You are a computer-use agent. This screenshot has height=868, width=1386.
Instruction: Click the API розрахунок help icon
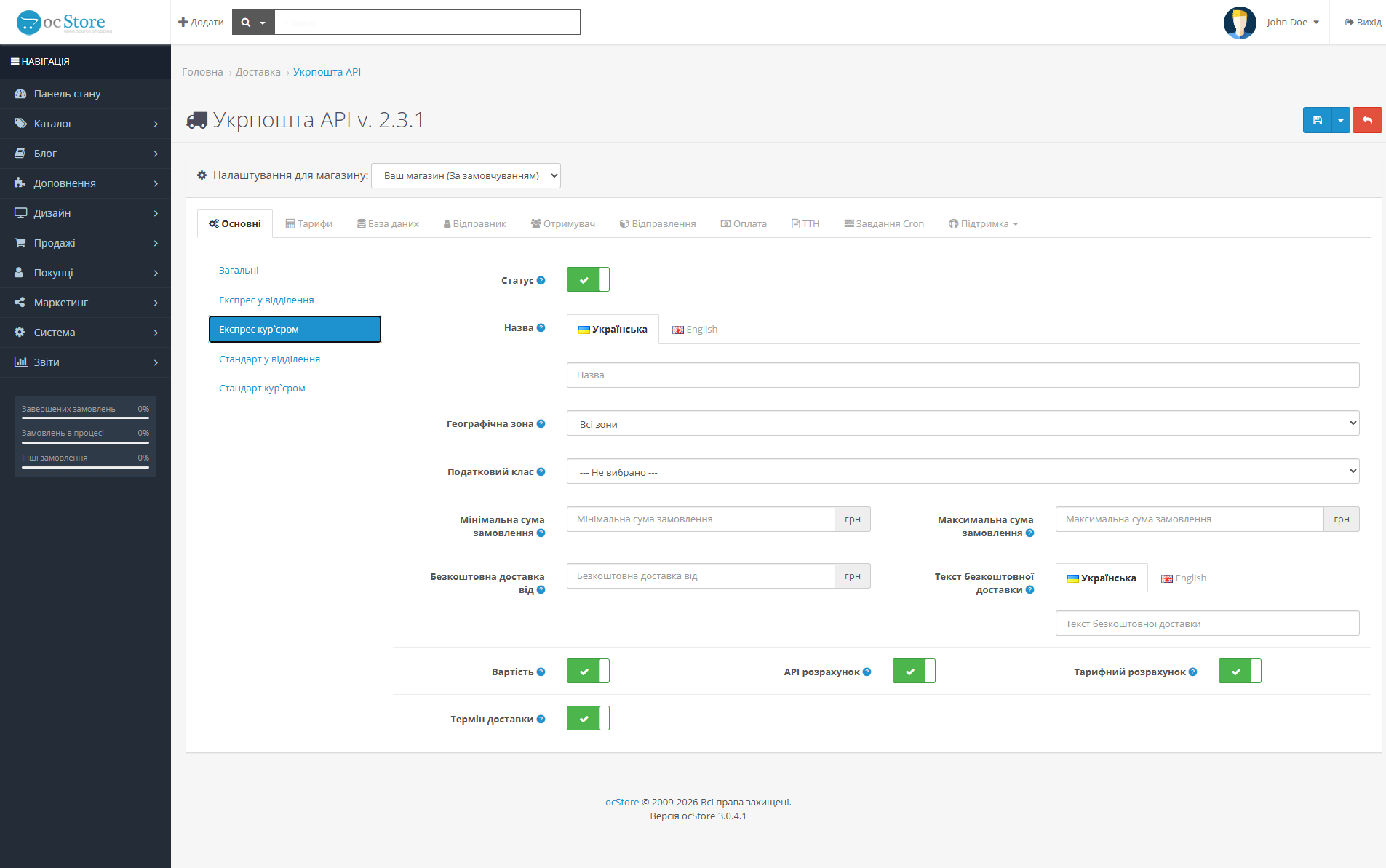point(867,672)
